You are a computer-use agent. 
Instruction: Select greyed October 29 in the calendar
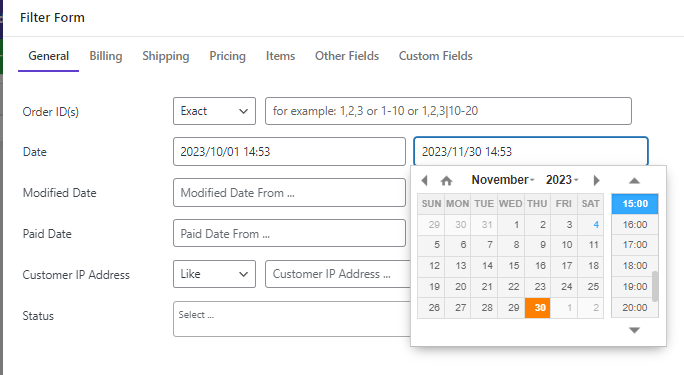pos(431,225)
